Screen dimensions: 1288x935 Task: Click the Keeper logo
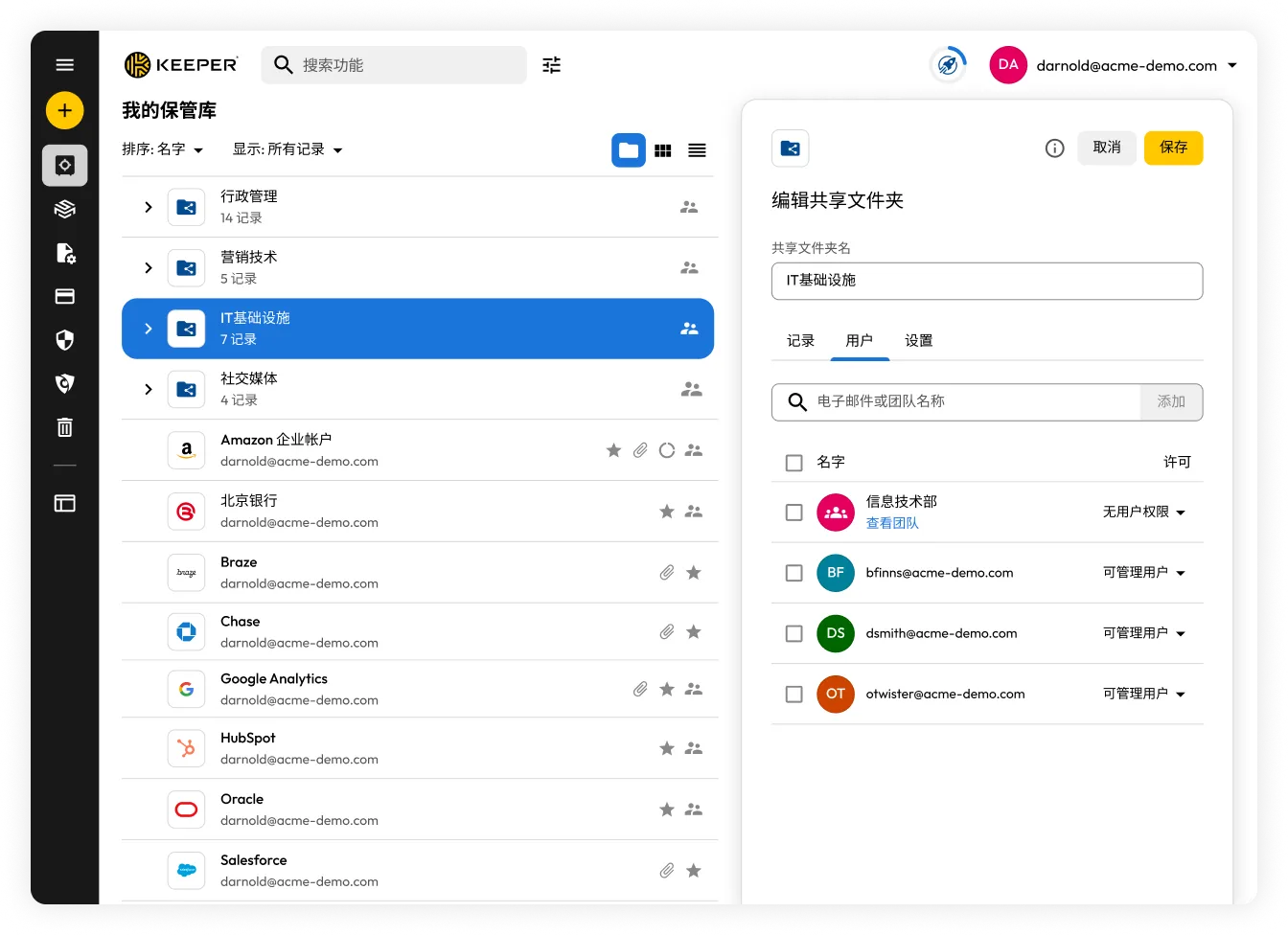tap(181, 65)
